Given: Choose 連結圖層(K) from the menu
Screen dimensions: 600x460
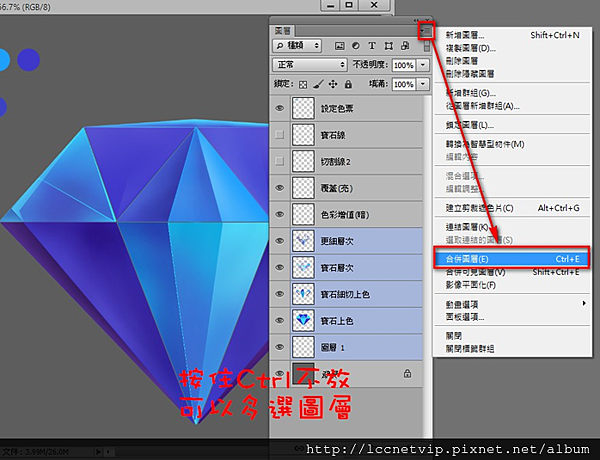Looking at the screenshot, I should pyautogui.click(x=513, y=227).
